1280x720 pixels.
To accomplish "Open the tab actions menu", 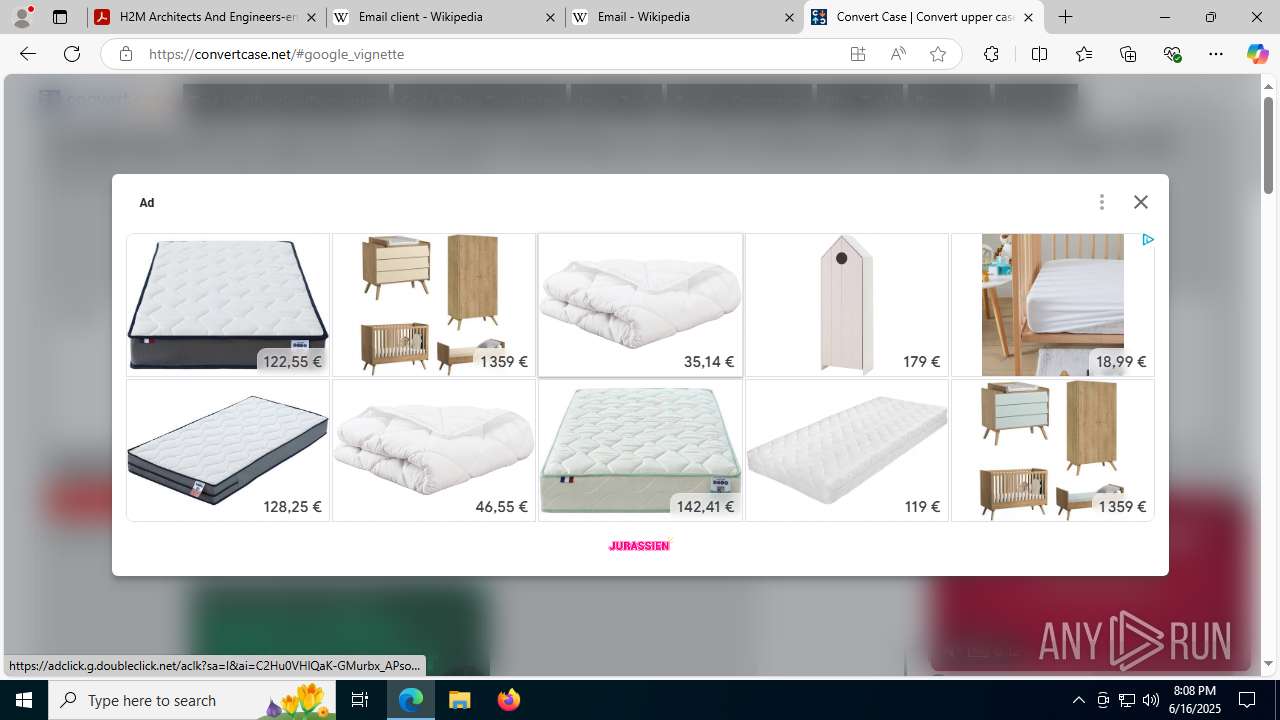I will tap(60, 17).
